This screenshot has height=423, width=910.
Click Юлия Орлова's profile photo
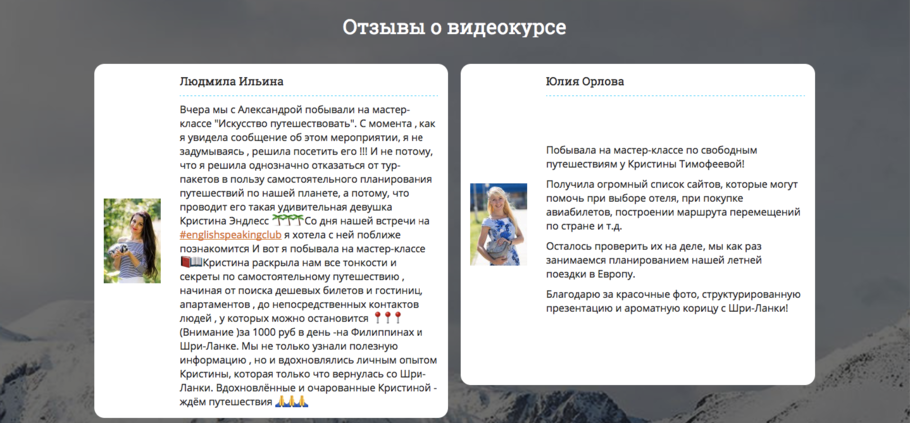(x=499, y=225)
